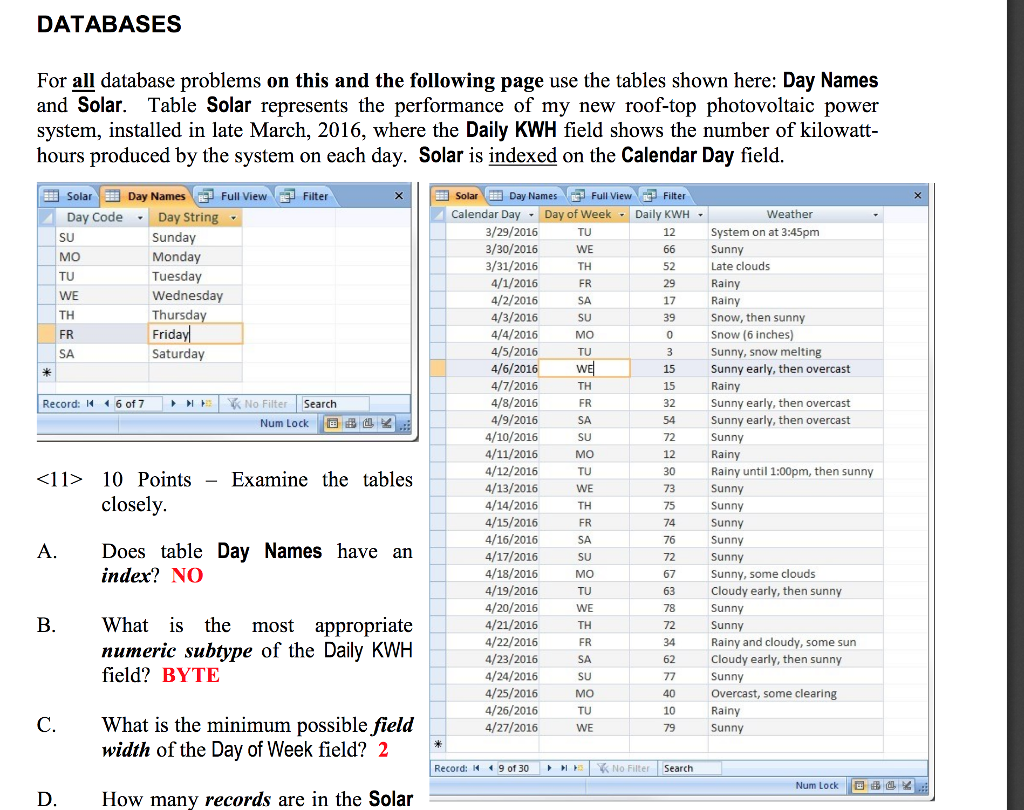
Task: Click next record arrow in Solar navigation bar
Action: [548, 768]
